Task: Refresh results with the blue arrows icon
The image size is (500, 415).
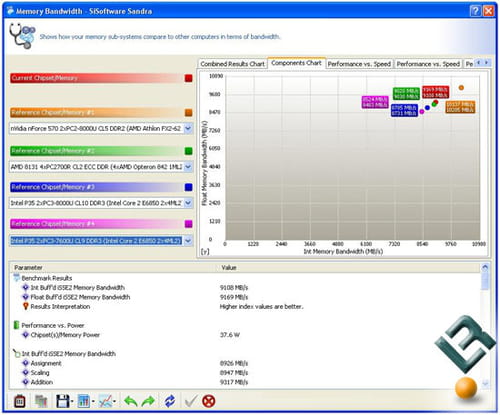Action: (x=170, y=401)
